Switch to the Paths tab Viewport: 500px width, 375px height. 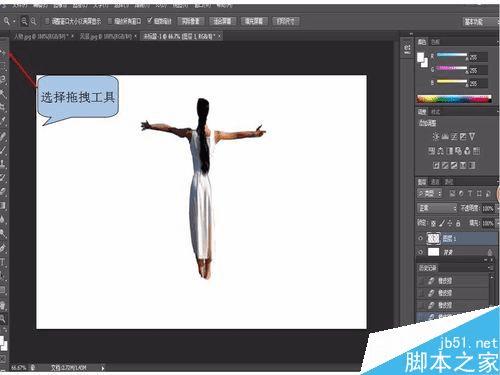[x=449, y=182]
